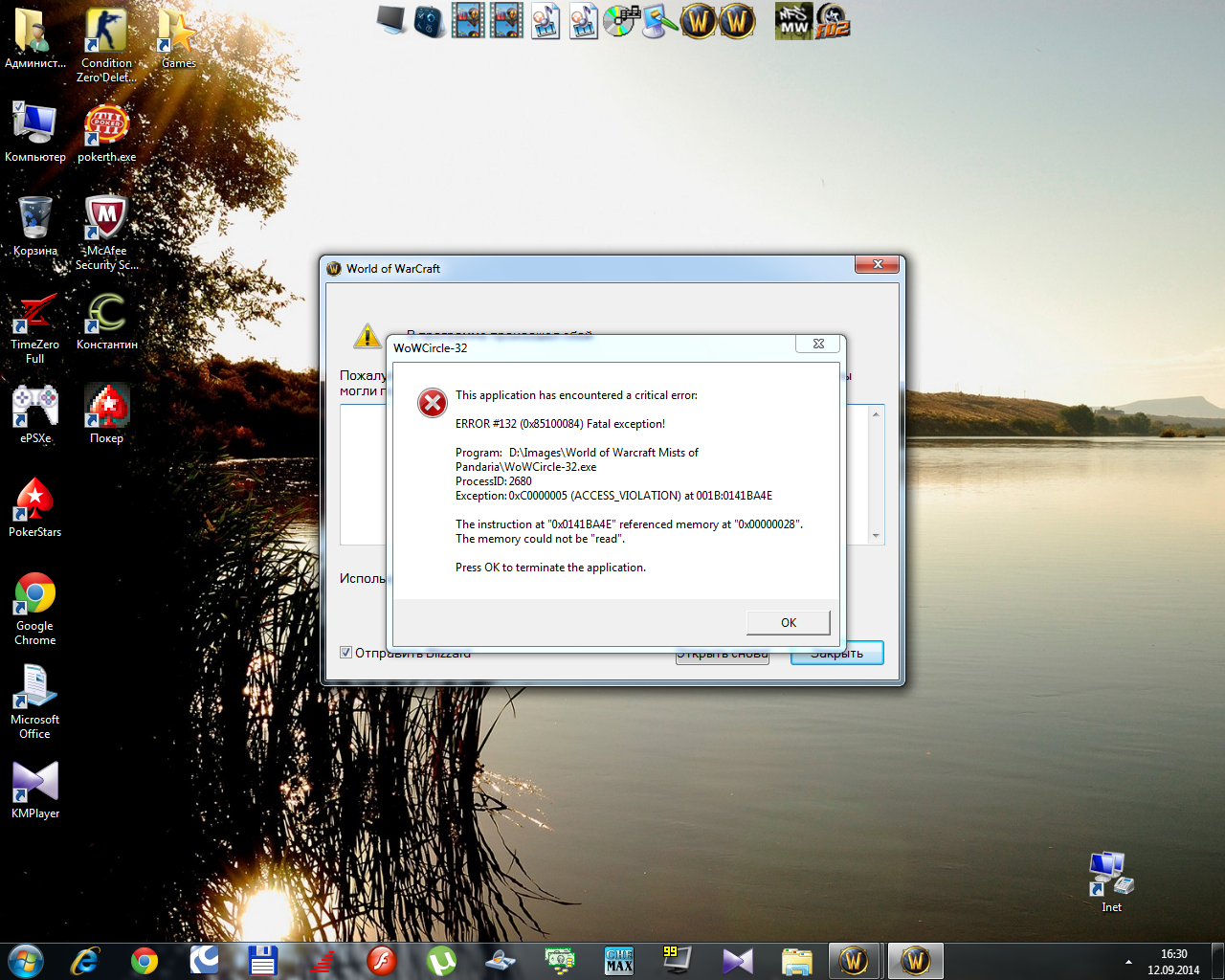Click the Windows Start button
The image size is (1225, 980).
tap(26, 960)
